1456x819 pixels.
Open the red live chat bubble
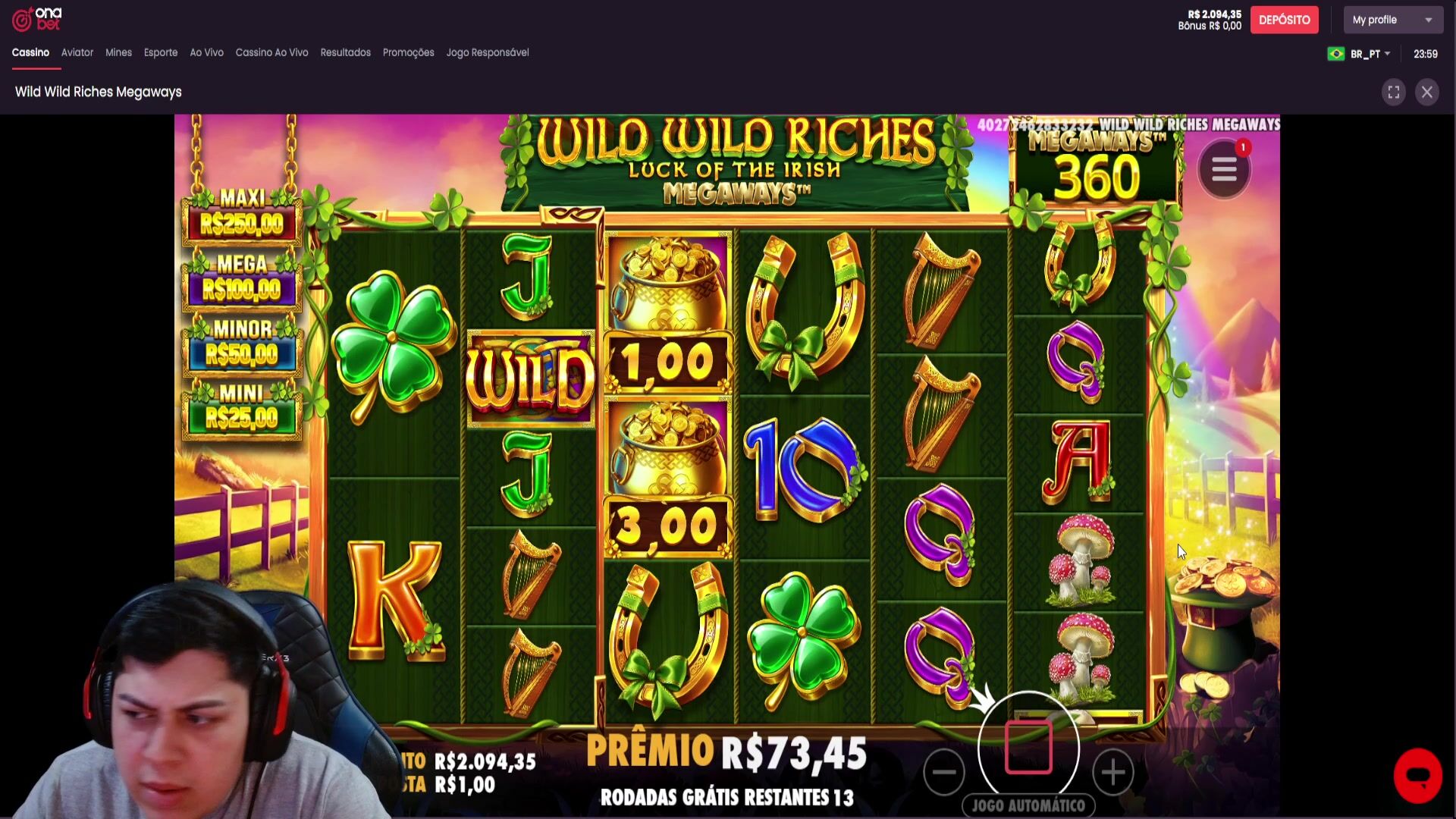pos(1417,776)
